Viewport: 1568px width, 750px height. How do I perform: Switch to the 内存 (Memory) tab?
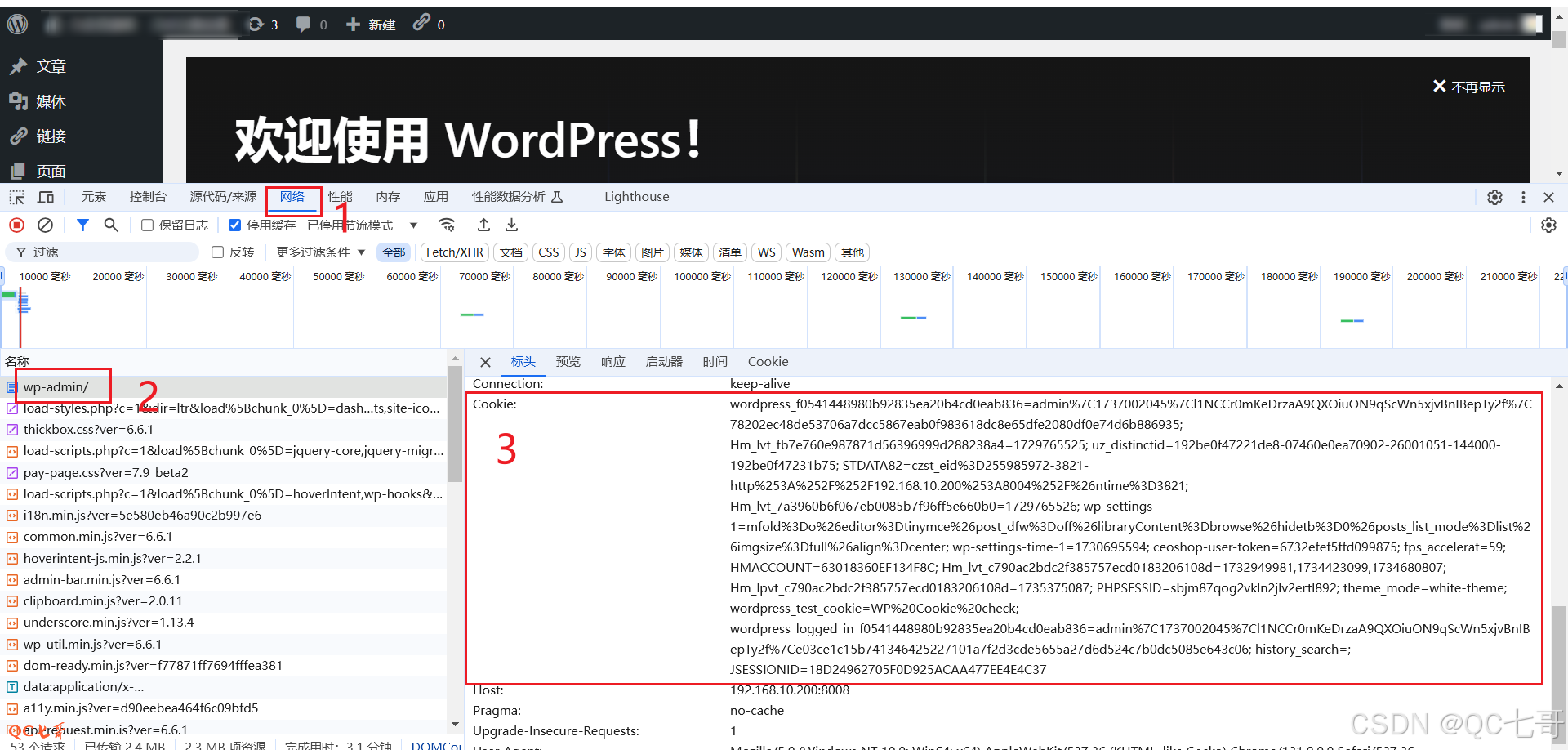pos(388,197)
